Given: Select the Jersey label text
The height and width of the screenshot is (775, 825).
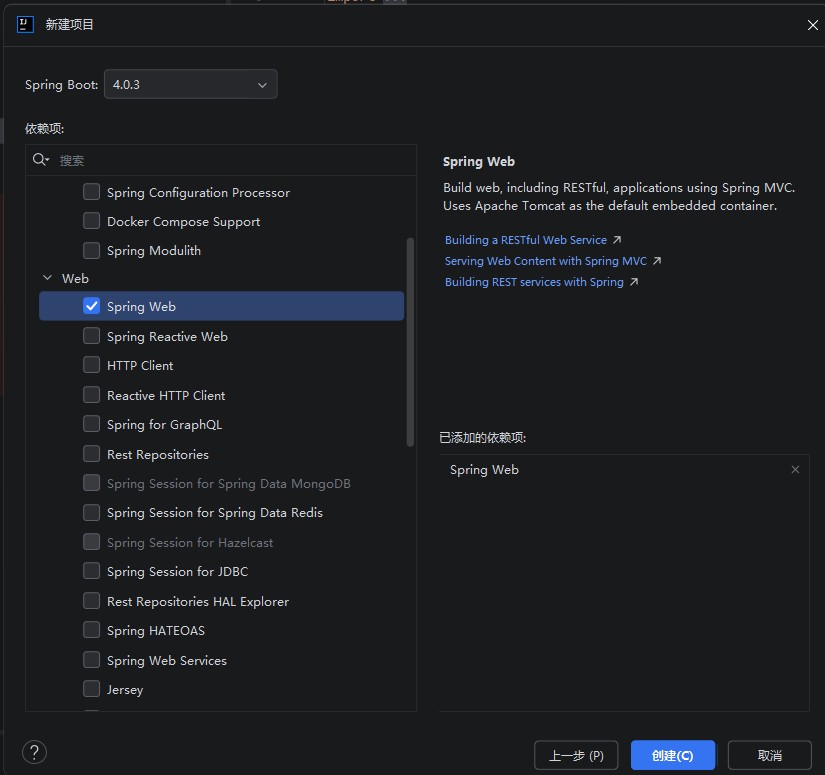Looking at the screenshot, I should [x=125, y=690].
